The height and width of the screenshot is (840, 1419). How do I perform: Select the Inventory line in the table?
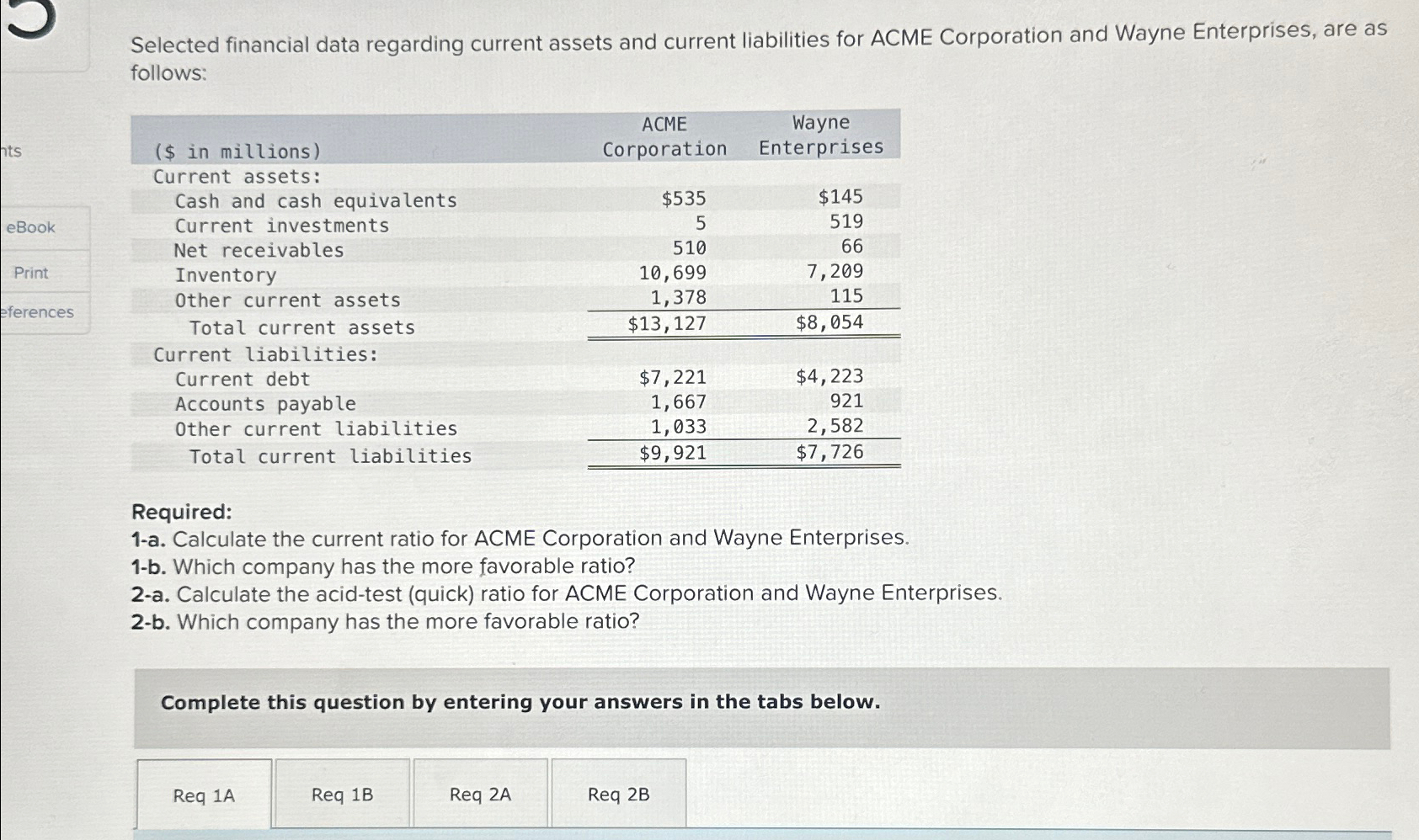pos(225,276)
